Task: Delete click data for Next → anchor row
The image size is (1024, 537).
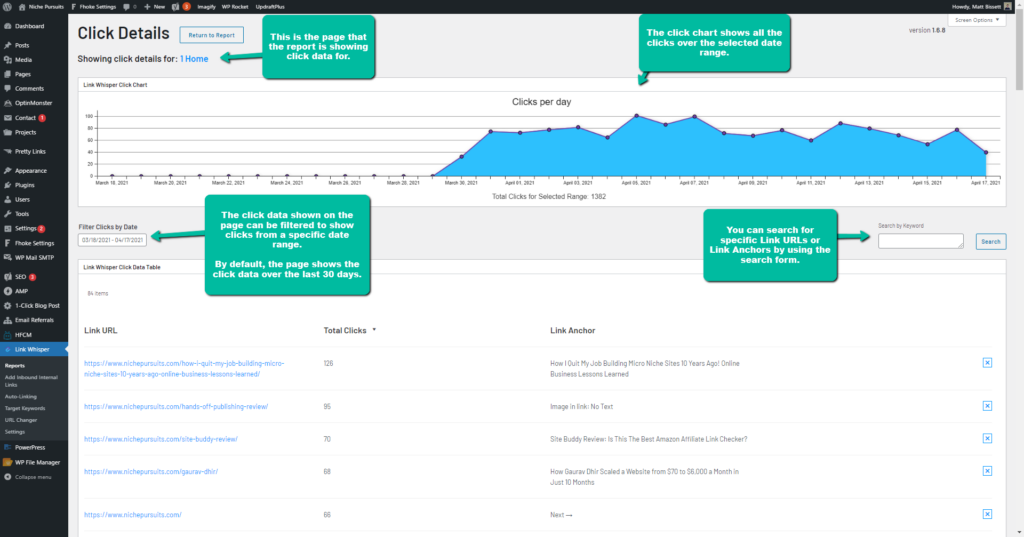Action: pyautogui.click(x=987, y=514)
